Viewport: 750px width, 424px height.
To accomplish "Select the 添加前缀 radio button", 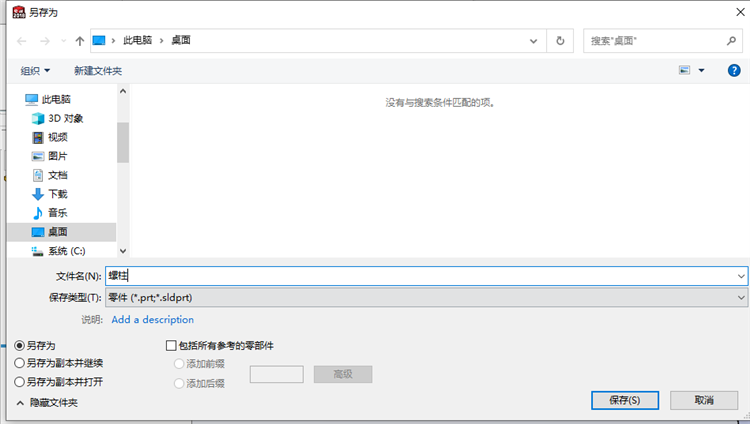I will click(179, 364).
